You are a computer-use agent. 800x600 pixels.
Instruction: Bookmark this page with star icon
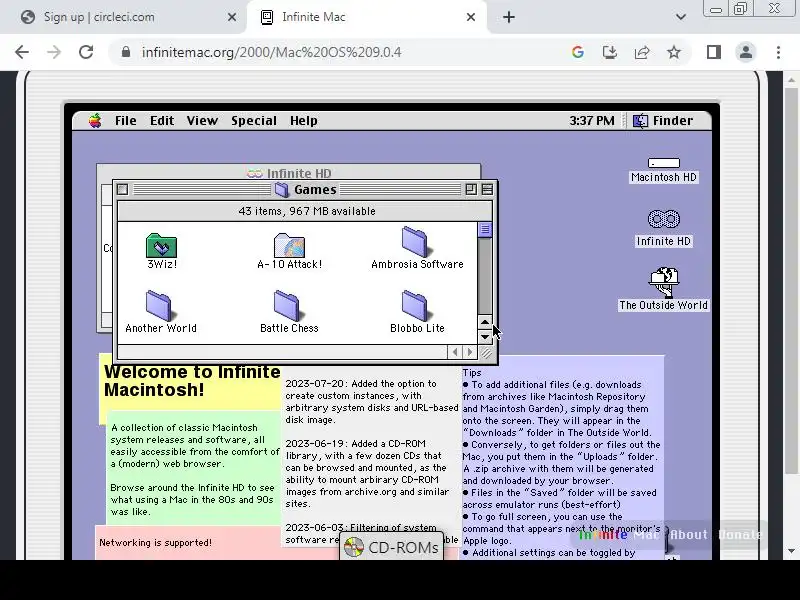tap(674, 52)
